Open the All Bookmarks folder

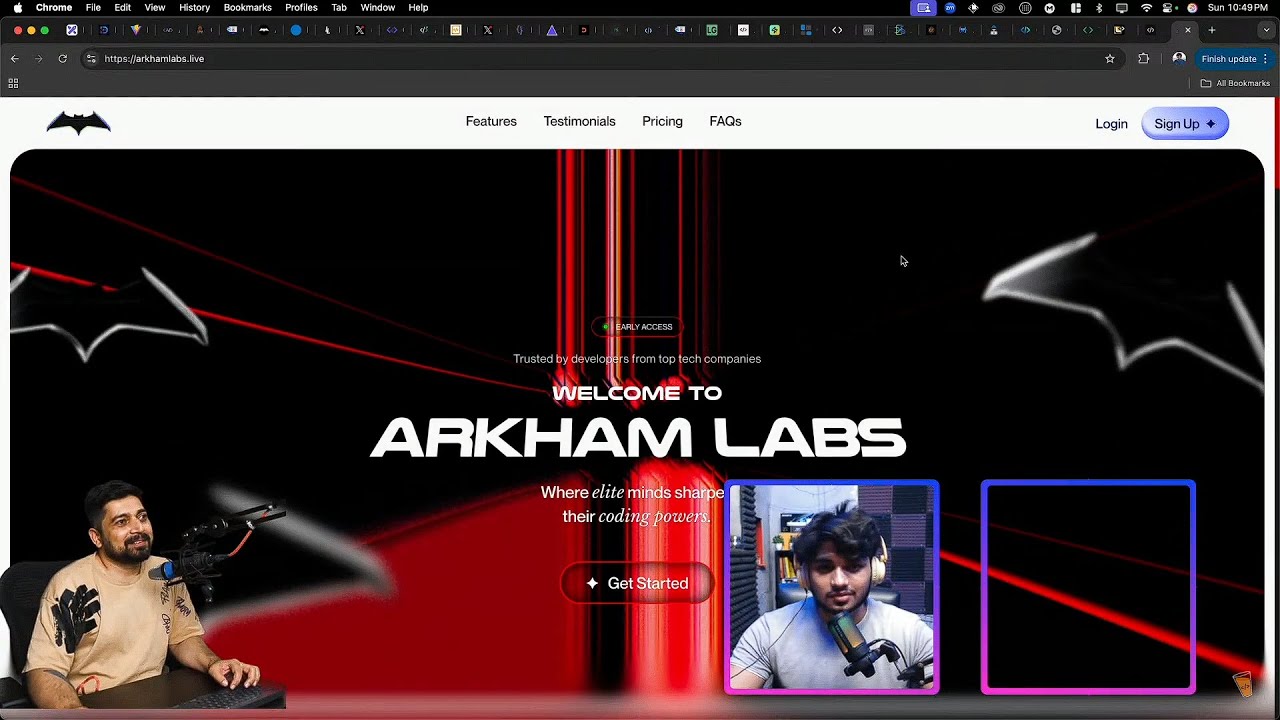tap(1235, 83)
